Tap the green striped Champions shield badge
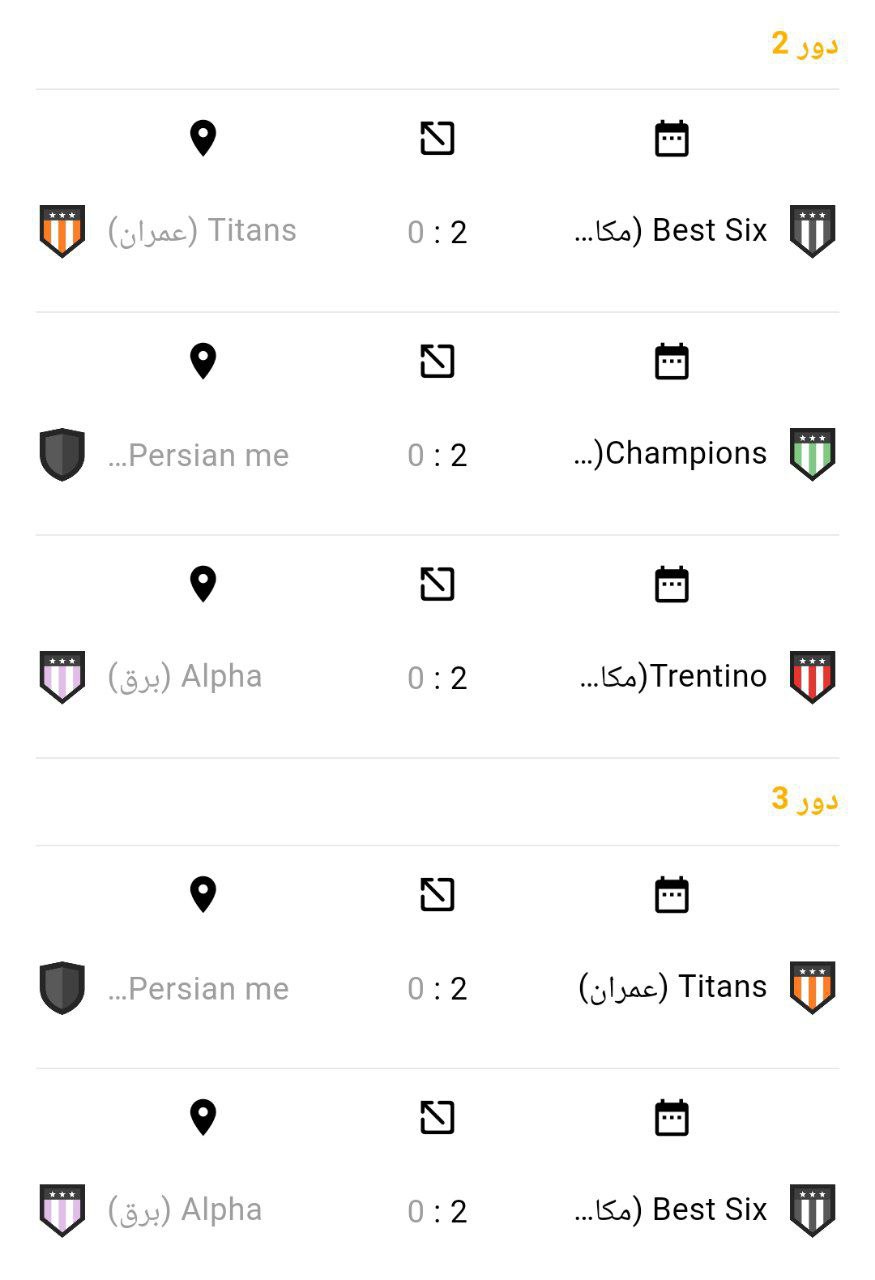The height and width of the screenshot is (1280, 875). point(813,454)
